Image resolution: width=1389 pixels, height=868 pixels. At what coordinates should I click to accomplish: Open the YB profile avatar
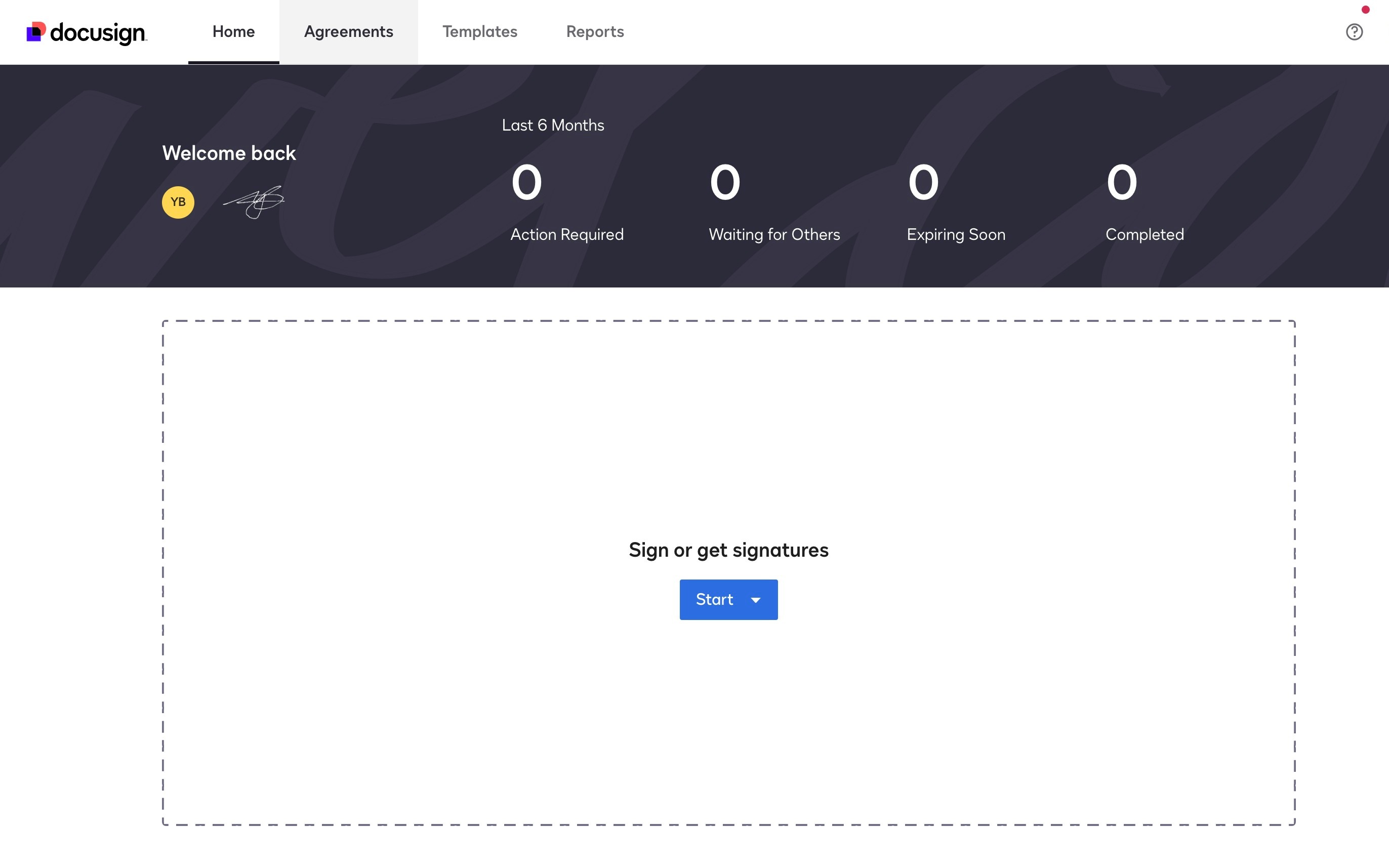coord(178,202)
